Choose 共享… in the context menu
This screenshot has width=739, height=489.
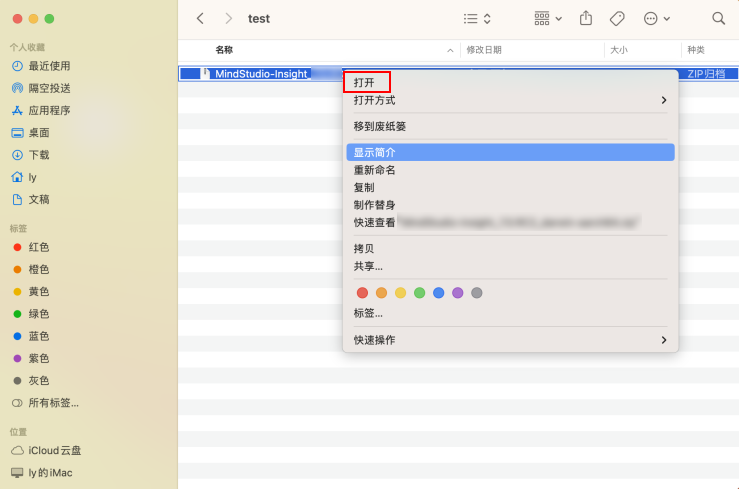click(510, 266)
